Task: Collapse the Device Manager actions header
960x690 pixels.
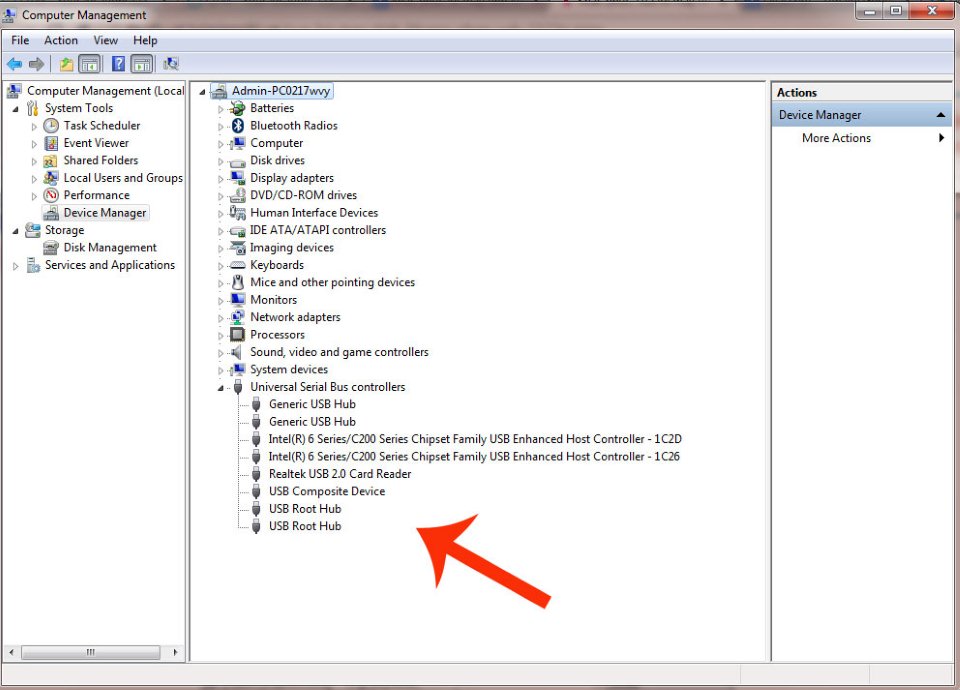Action: pos(940,115)
